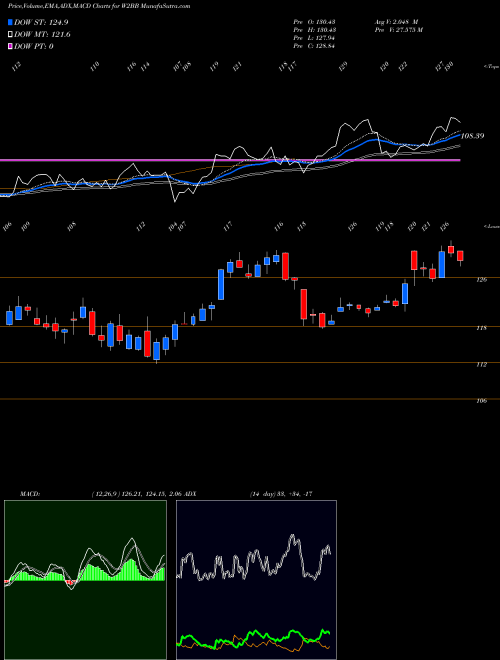Click the '<Tops' axis label
500x660 pixels.
click(x=491, y=67)
